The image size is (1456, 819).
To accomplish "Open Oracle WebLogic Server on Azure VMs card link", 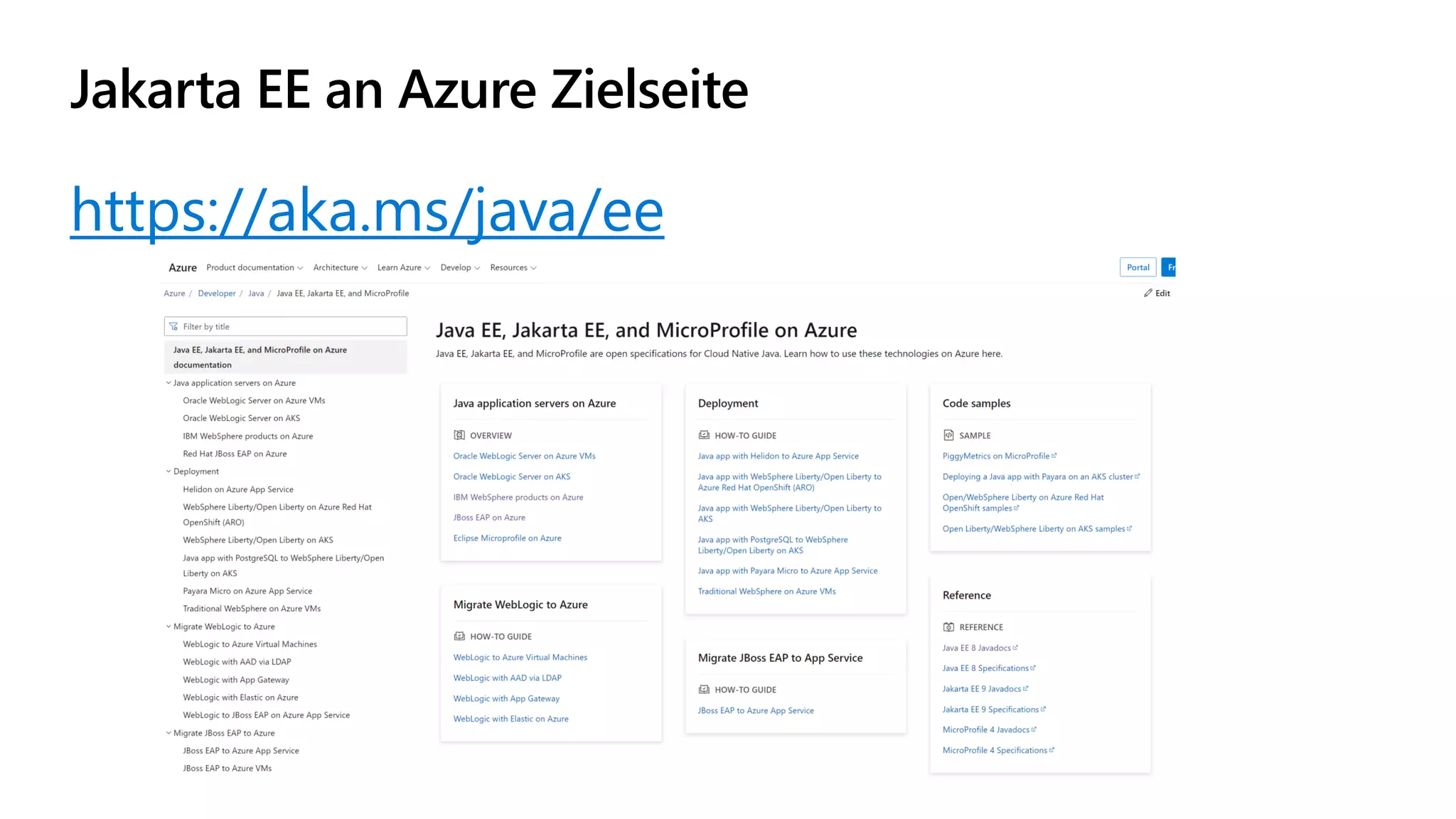I will click(525, 456).
